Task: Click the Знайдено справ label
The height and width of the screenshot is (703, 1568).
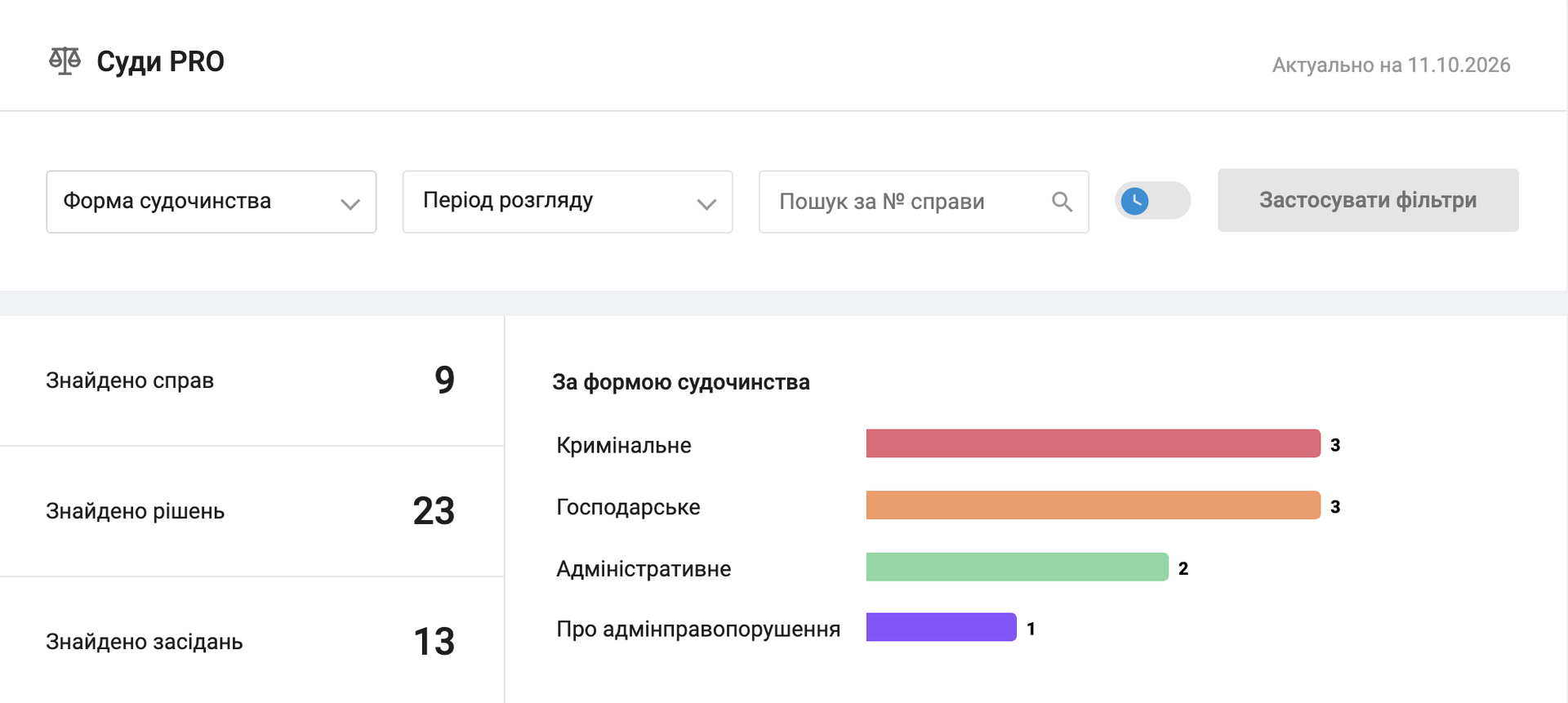Action: (x=130, y=380)
